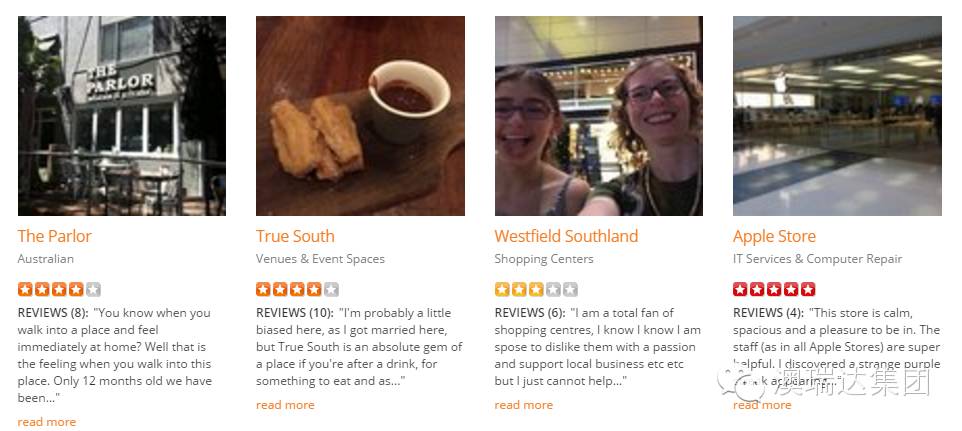Open Apple Store interior photo
The height and width of the screenshot is (431, 962).
point(837,116)
